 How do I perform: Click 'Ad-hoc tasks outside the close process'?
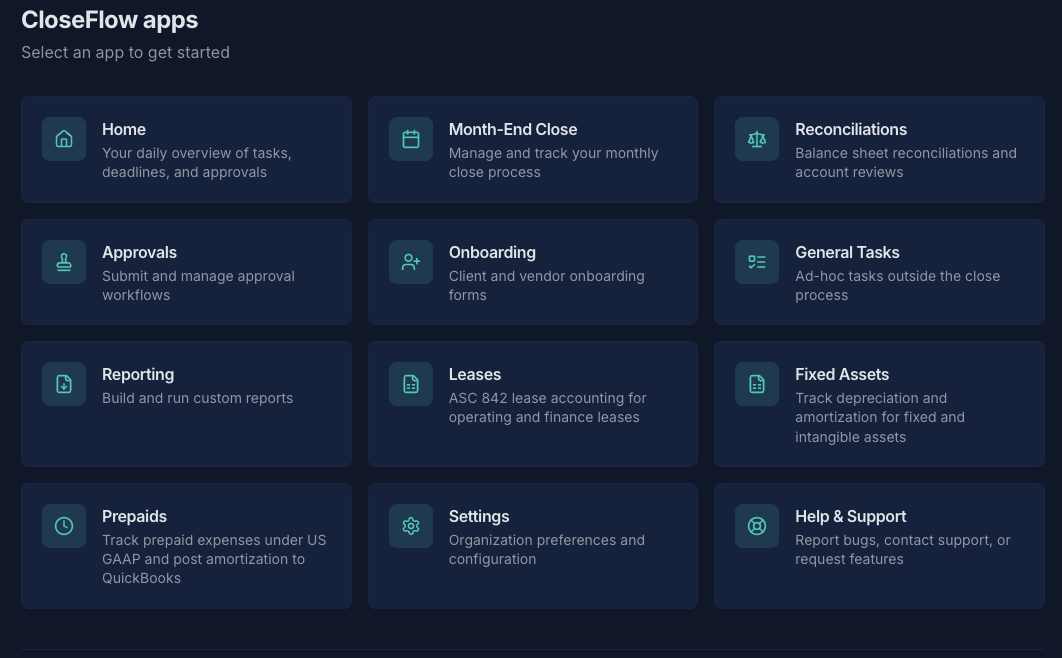897,286
